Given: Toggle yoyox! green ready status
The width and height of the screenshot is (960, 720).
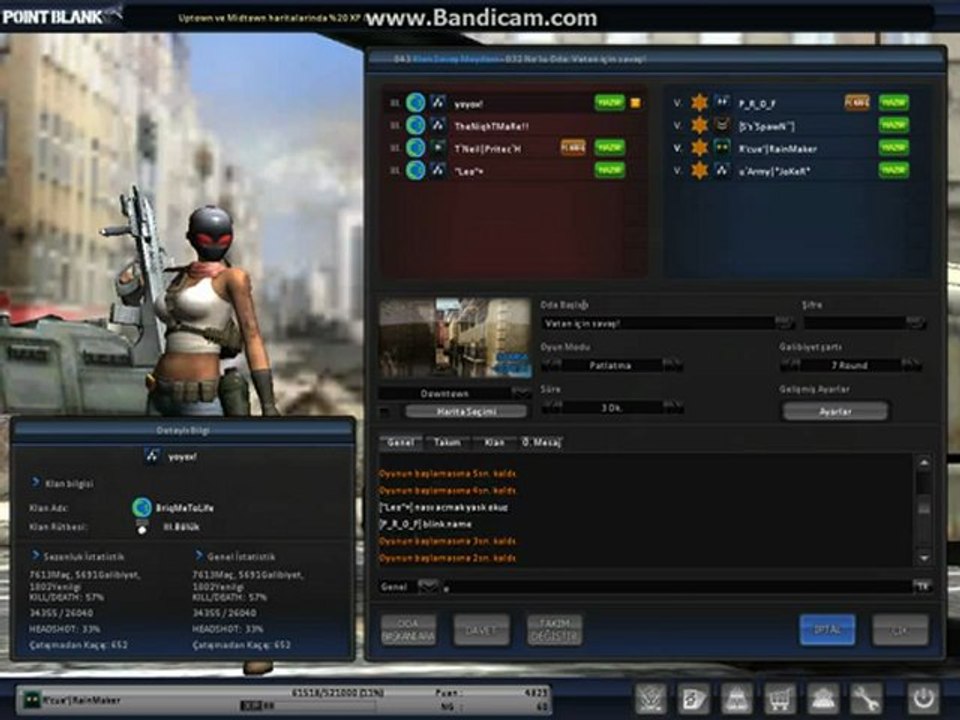Looking at the screenshot, I should [610, 102].
